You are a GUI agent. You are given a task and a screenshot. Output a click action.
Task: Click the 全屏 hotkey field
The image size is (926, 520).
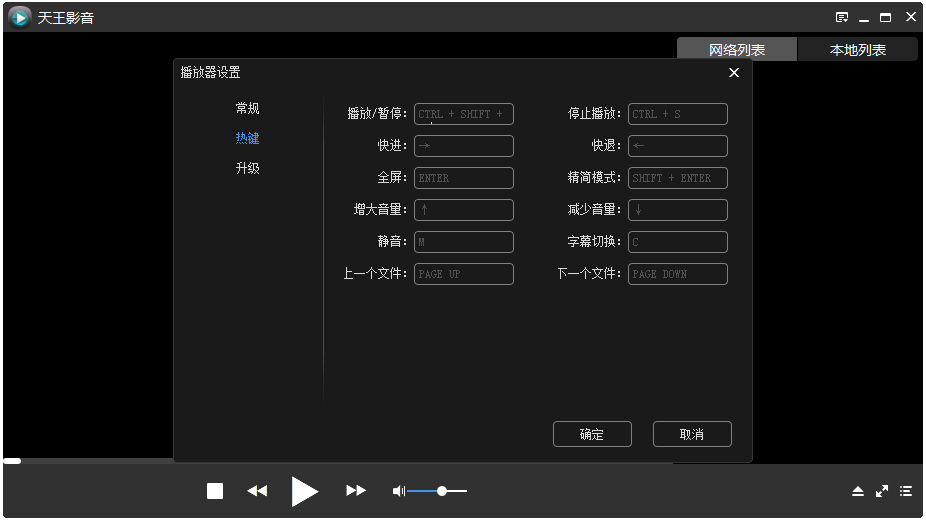(x=464, y=178)
